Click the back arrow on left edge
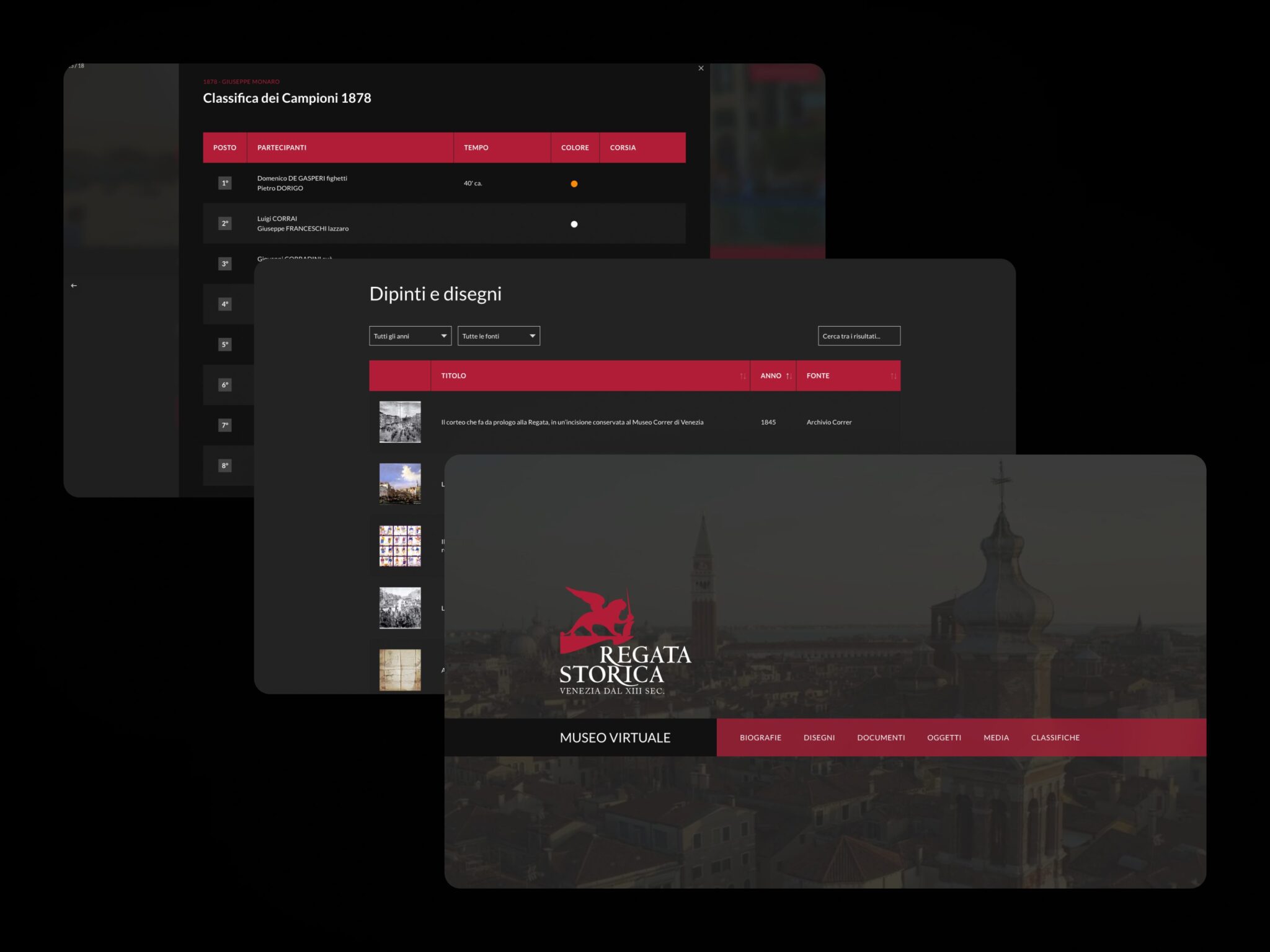The height and width of the screenshot is (952, 1270). click(x=74, y=286)
